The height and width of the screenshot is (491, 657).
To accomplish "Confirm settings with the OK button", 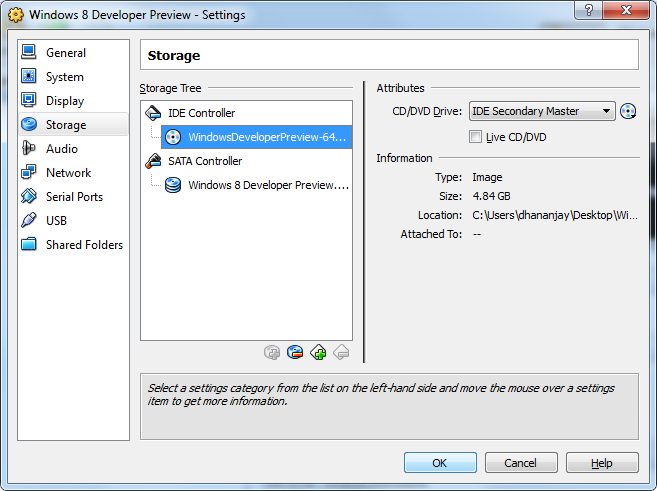I will (440, 463).
